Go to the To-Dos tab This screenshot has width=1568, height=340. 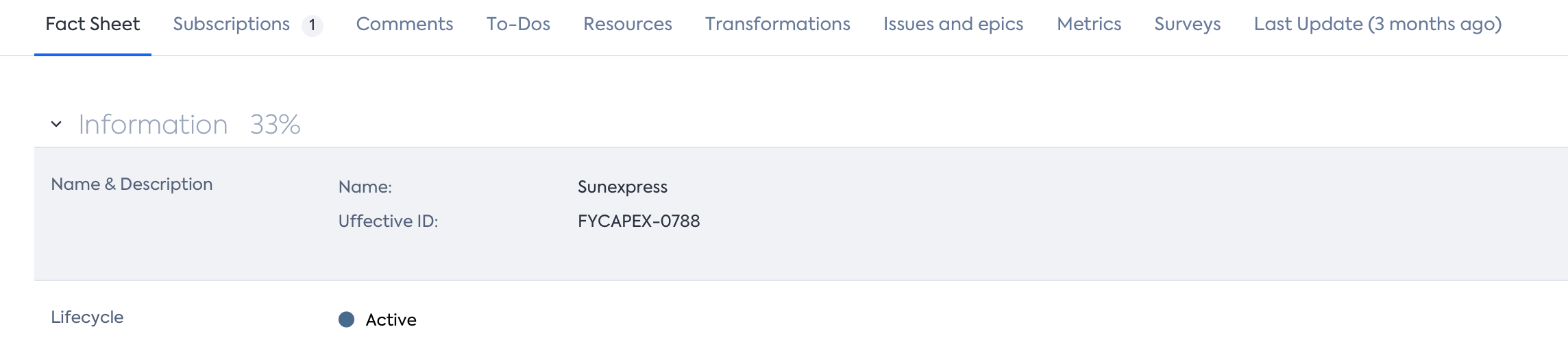coord(518,24)
